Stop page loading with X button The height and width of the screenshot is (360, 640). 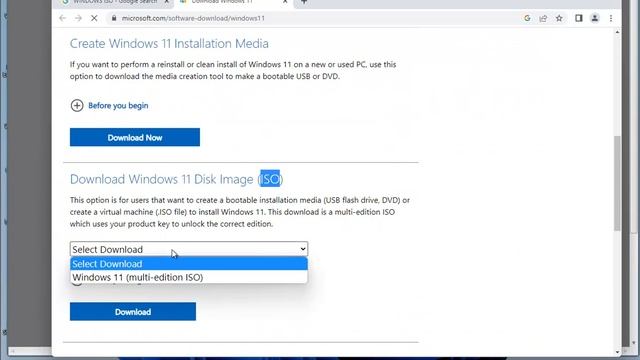94,18
